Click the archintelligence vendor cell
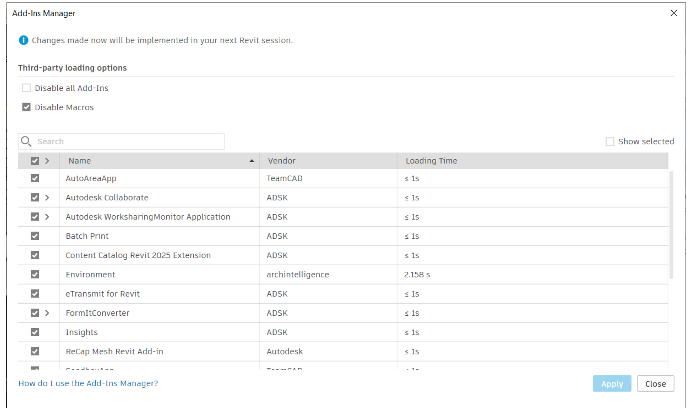690x411 pixels. [x=298, y=274]
